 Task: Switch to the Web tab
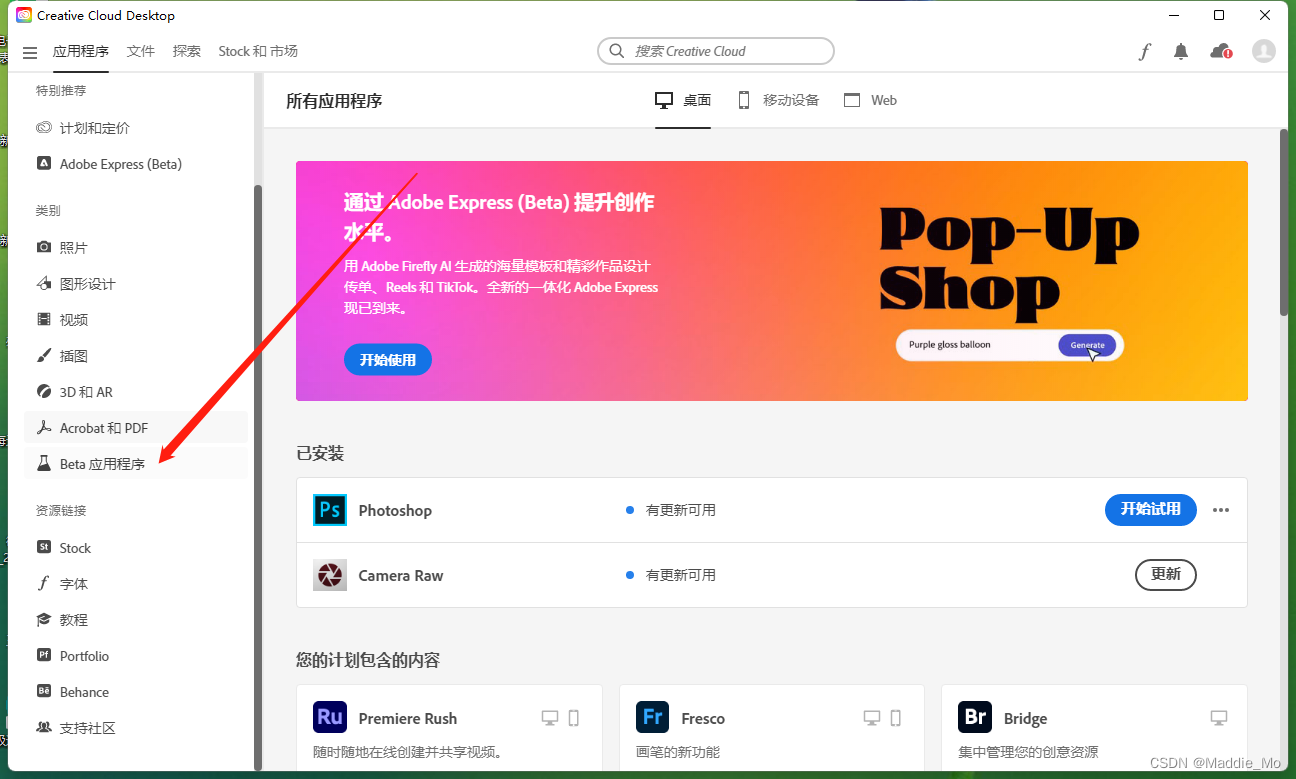(871, 100)
